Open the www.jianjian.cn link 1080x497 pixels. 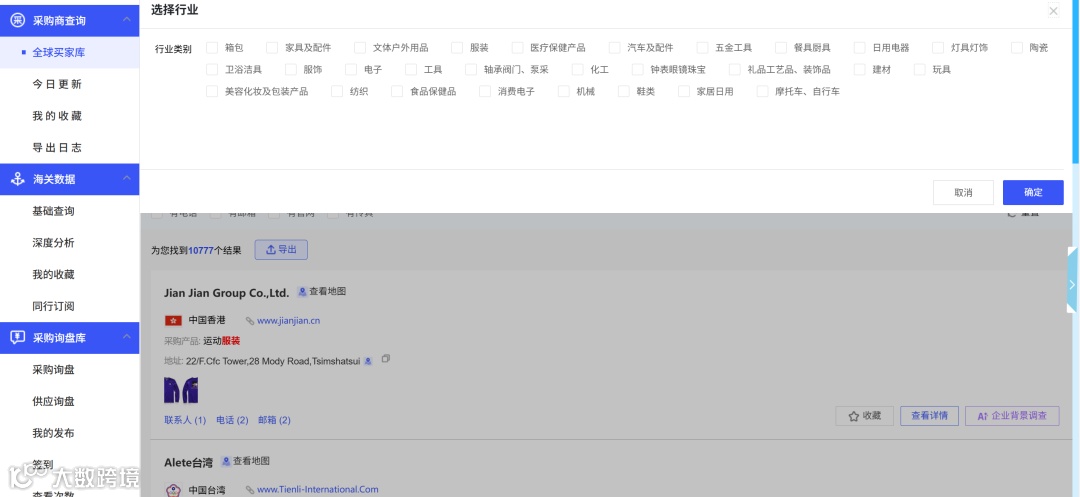point(289,321)
